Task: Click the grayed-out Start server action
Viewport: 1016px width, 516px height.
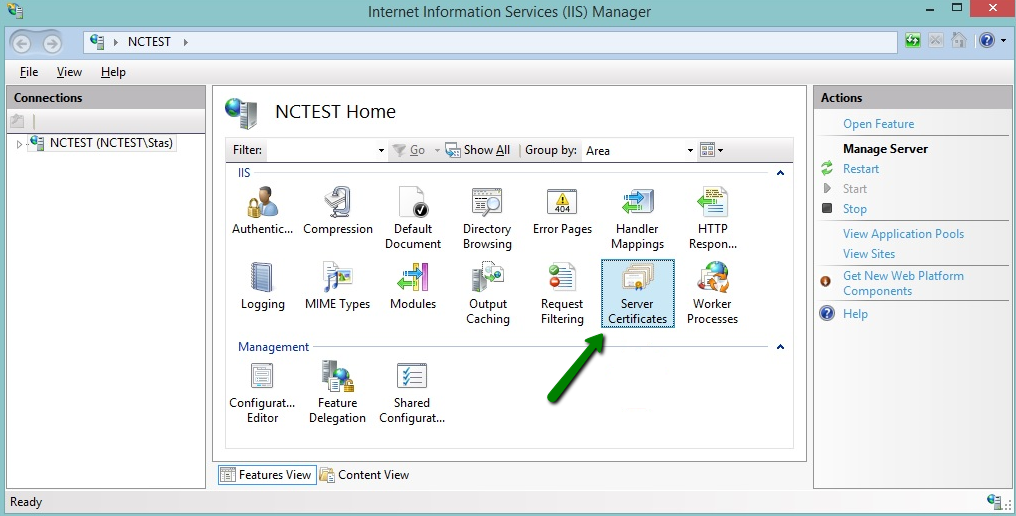Action: pos(855,189)
